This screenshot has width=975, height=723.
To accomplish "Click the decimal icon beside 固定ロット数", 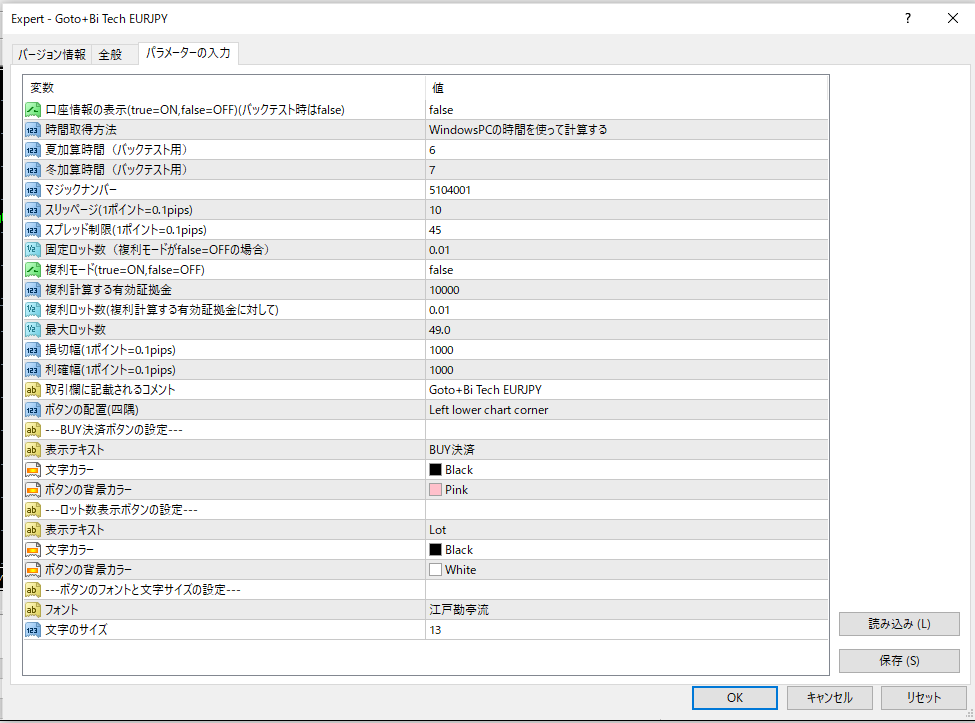I will [x=33, y=250].
